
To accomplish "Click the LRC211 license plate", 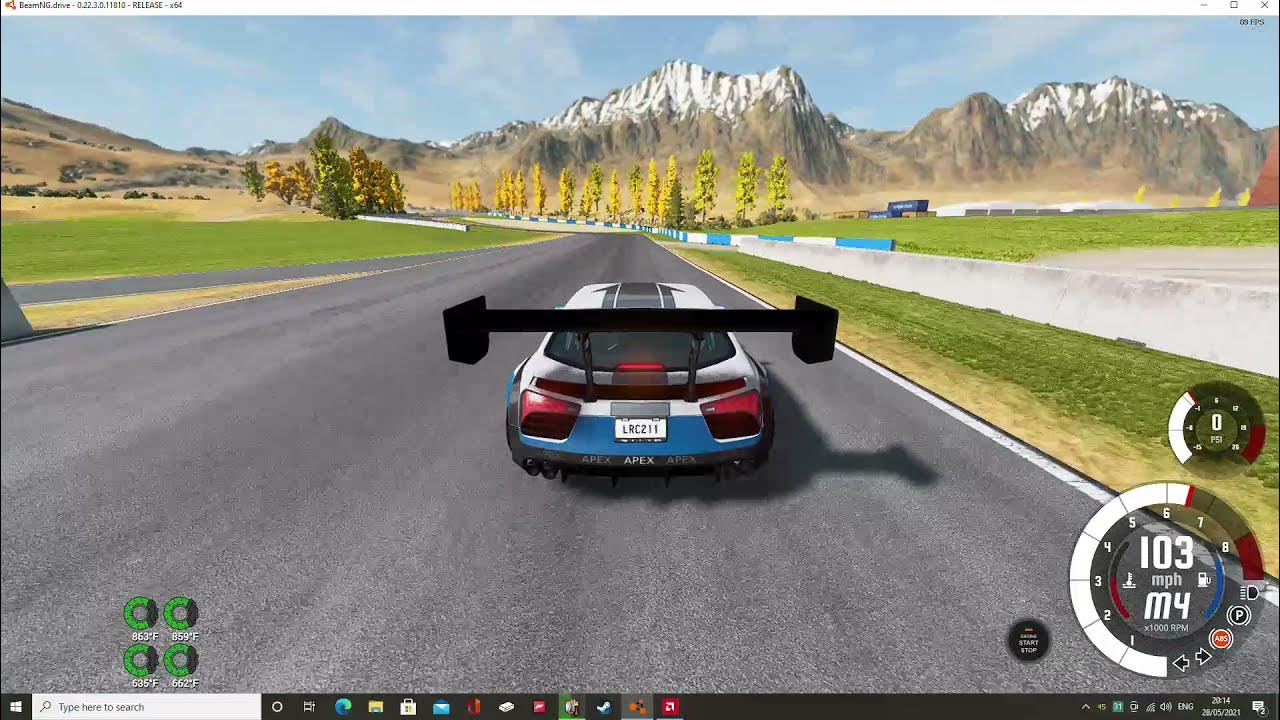I will pyautogui.click(x=640, y=429).
